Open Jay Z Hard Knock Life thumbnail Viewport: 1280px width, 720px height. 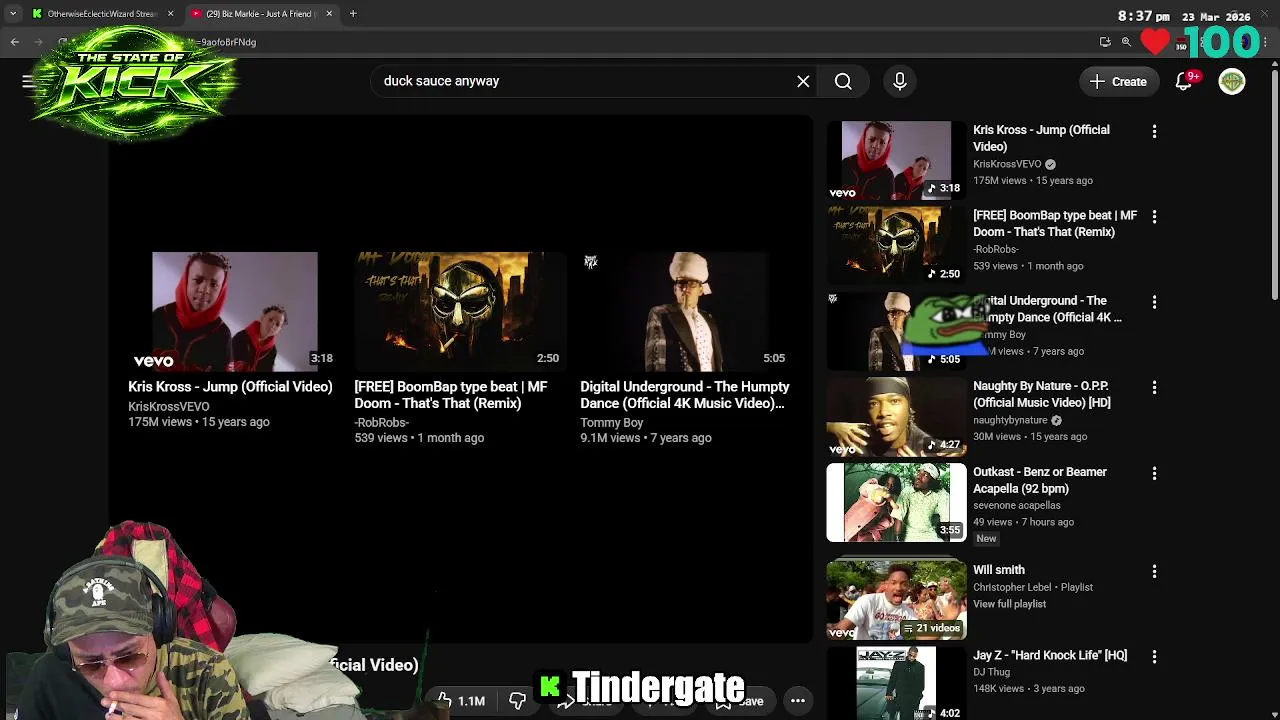[896, 684]
